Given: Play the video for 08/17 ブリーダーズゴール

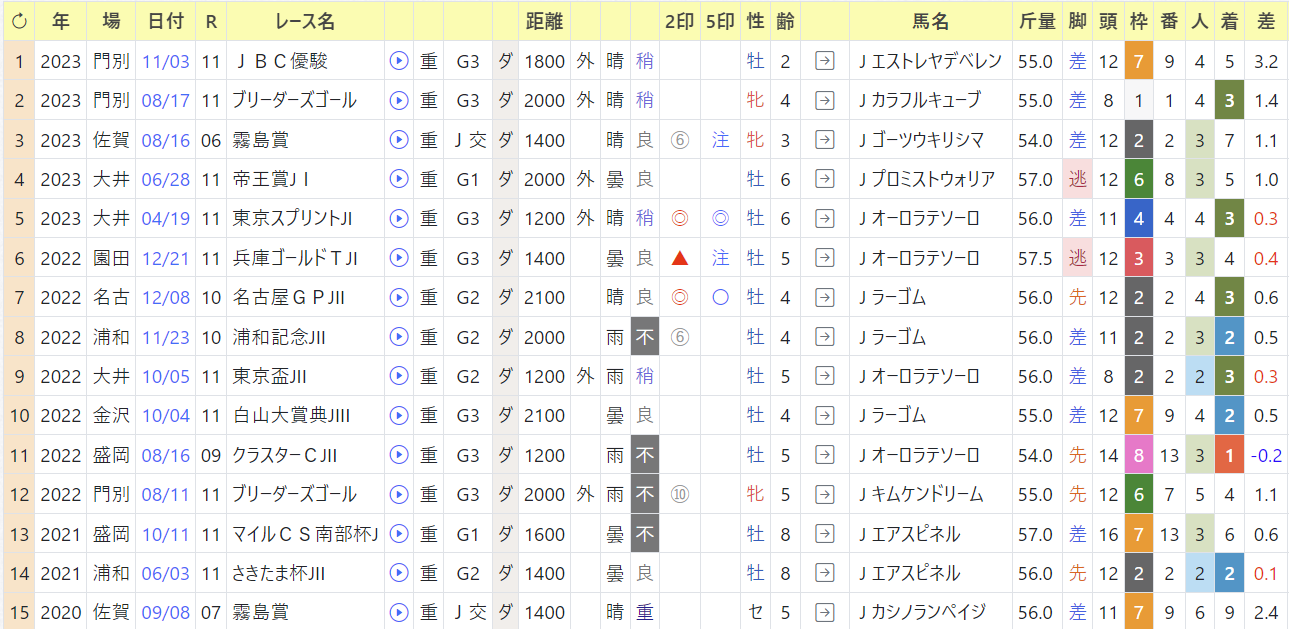Looking at the screenshot, I should coord(399,100).
